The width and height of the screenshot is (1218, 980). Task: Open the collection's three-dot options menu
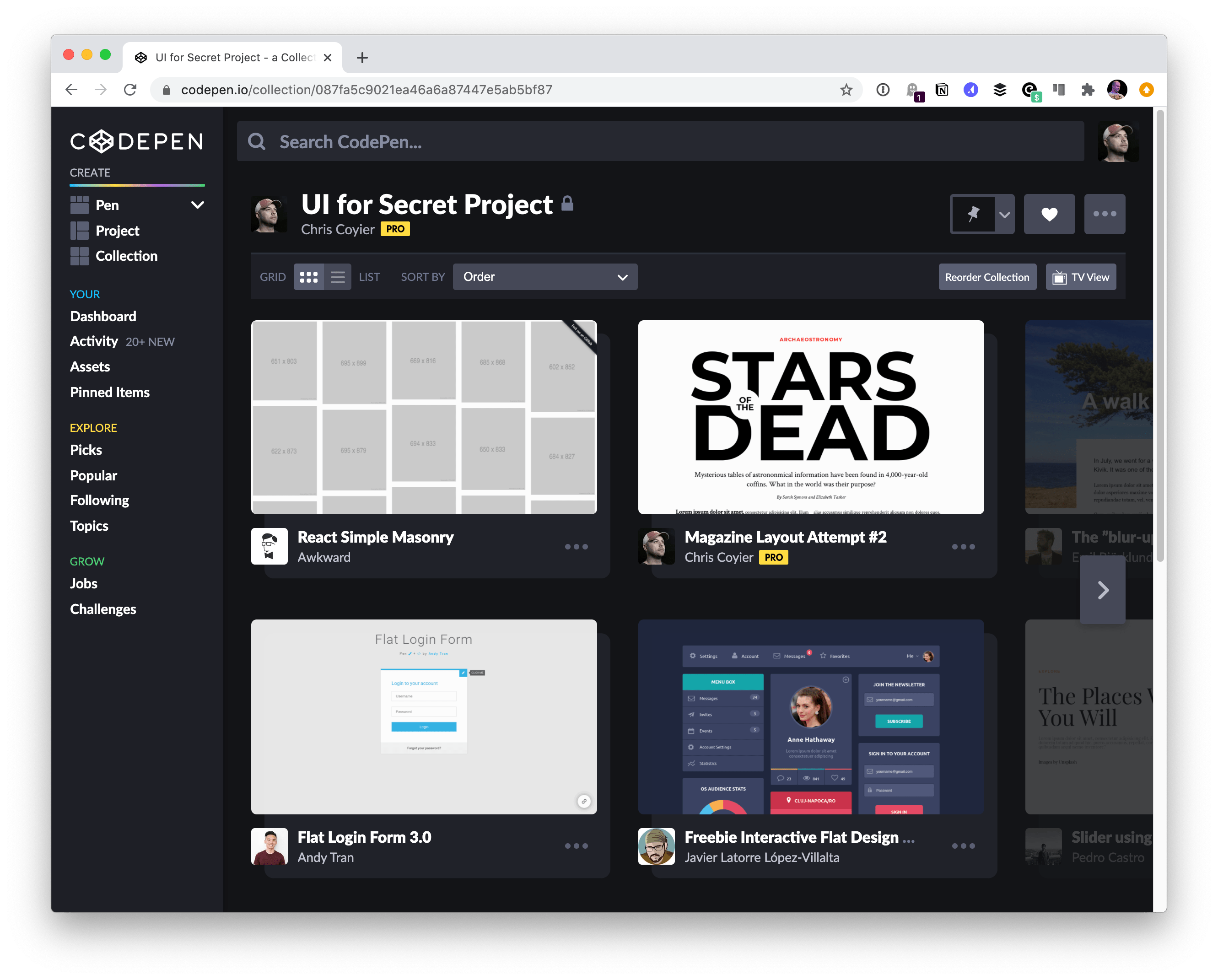(1104, 214)
